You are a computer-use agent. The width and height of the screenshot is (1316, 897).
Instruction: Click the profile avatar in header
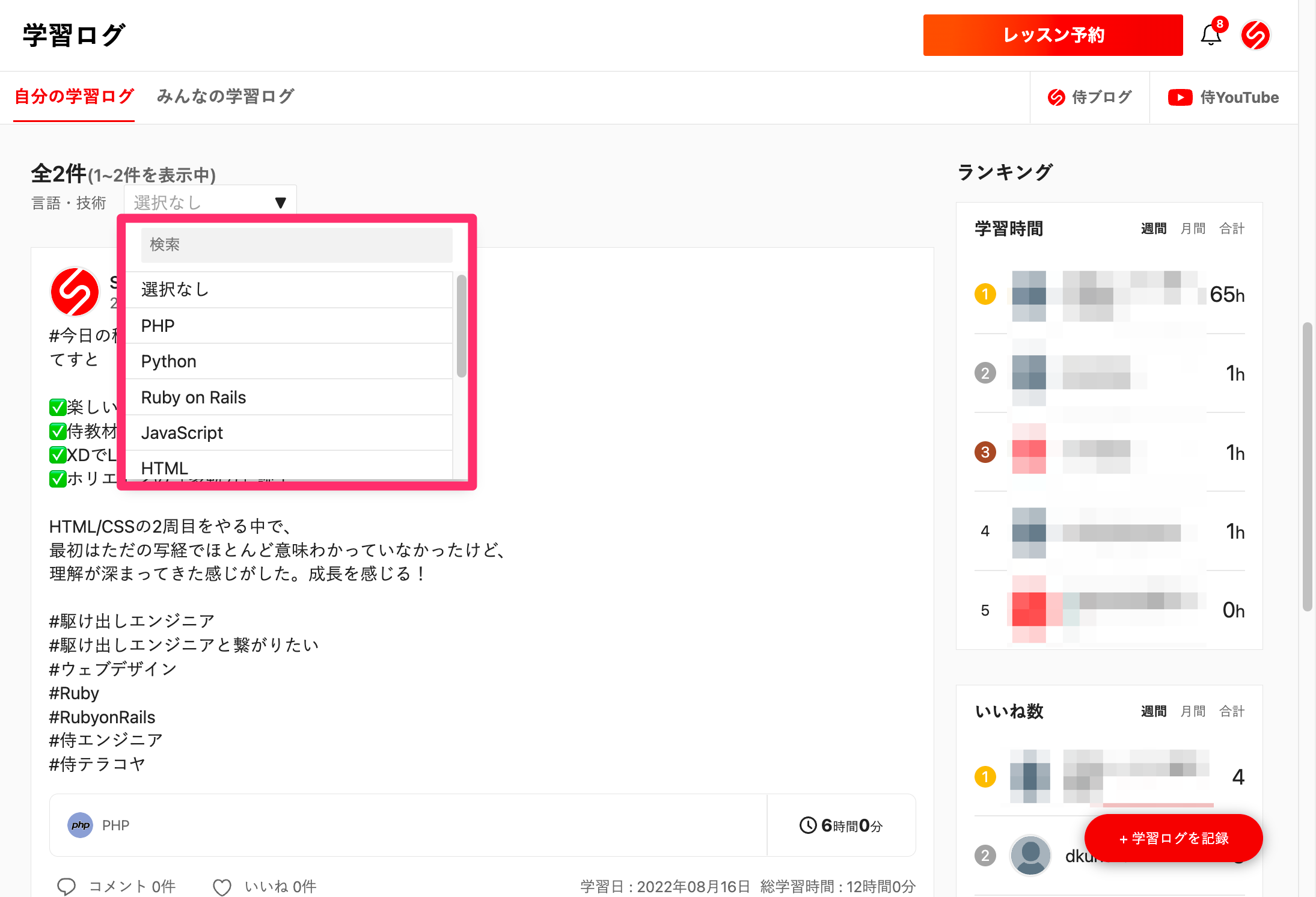pyautogui.click(x=1255, y=35)
